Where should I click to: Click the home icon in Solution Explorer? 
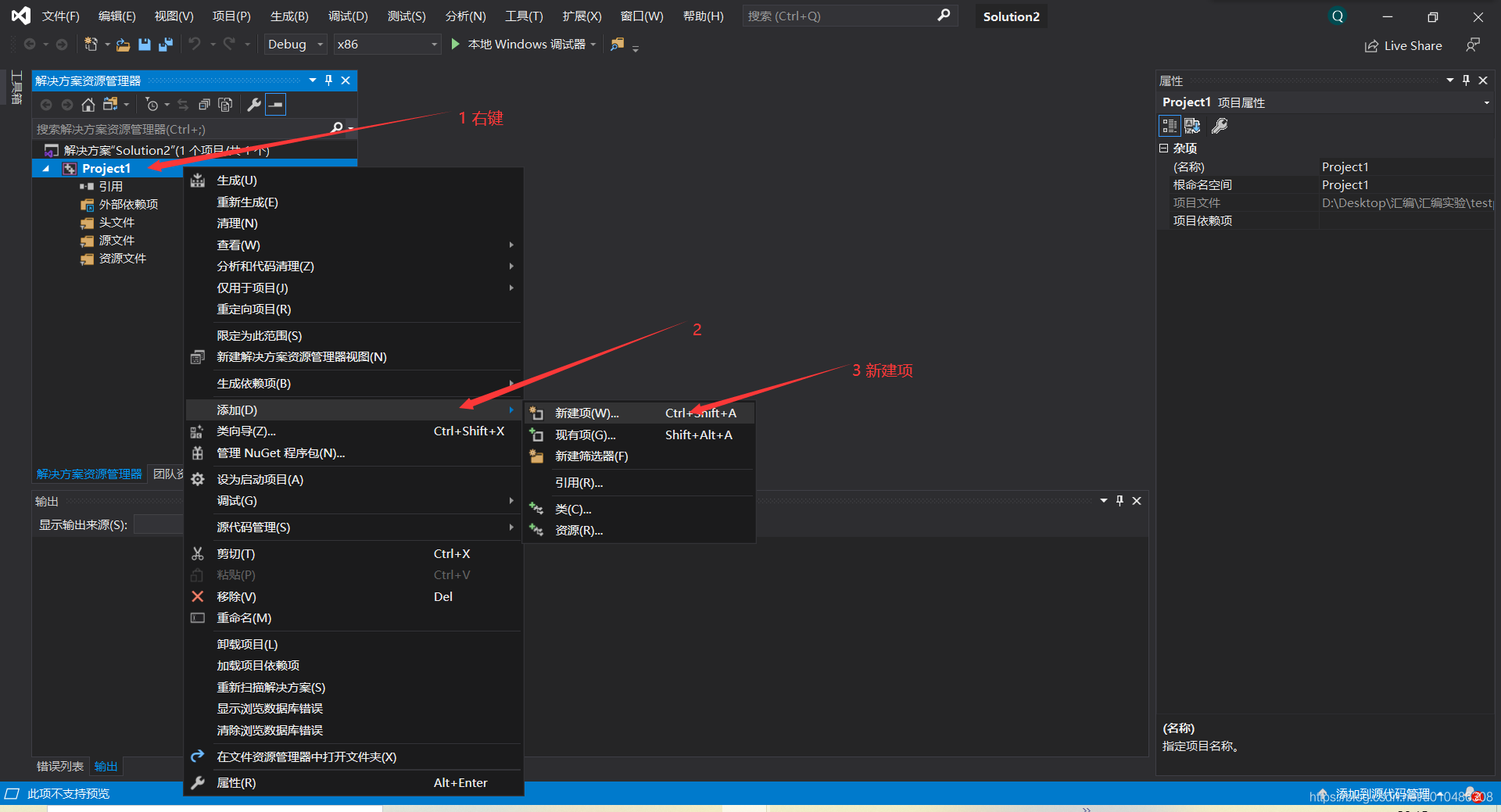88,105
